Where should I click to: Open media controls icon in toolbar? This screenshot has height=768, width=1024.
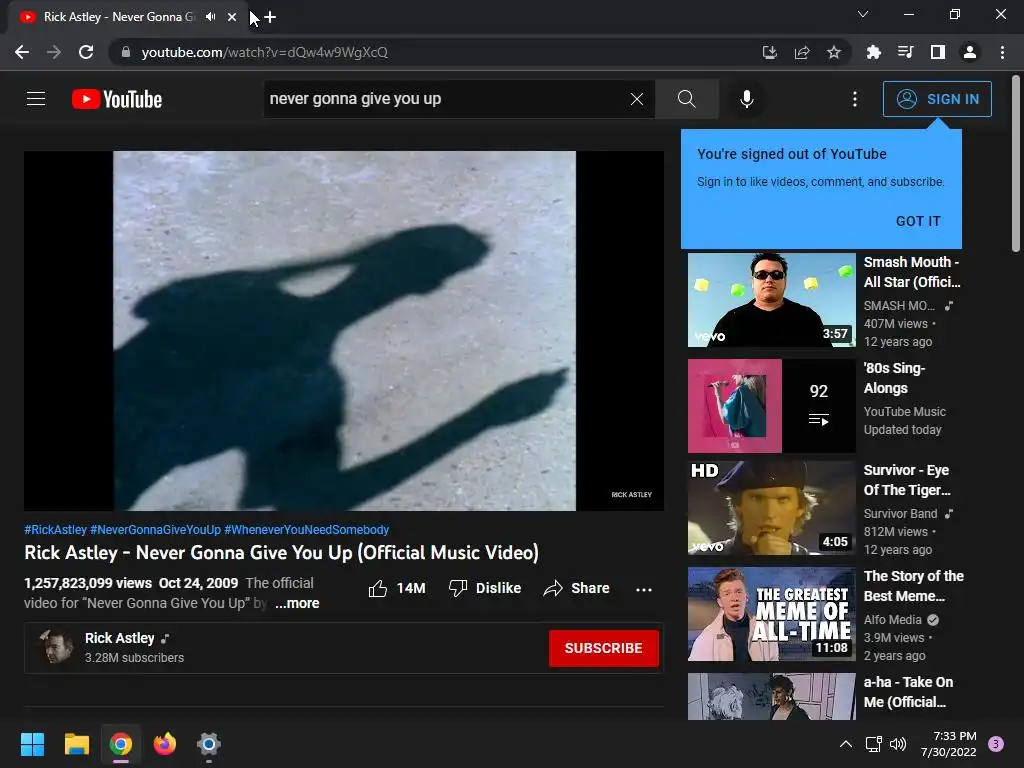(x=905, y=52)
